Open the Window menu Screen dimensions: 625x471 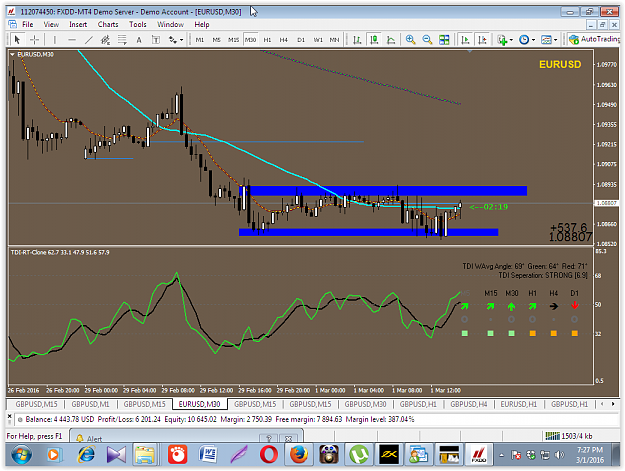tap(170, 24)
